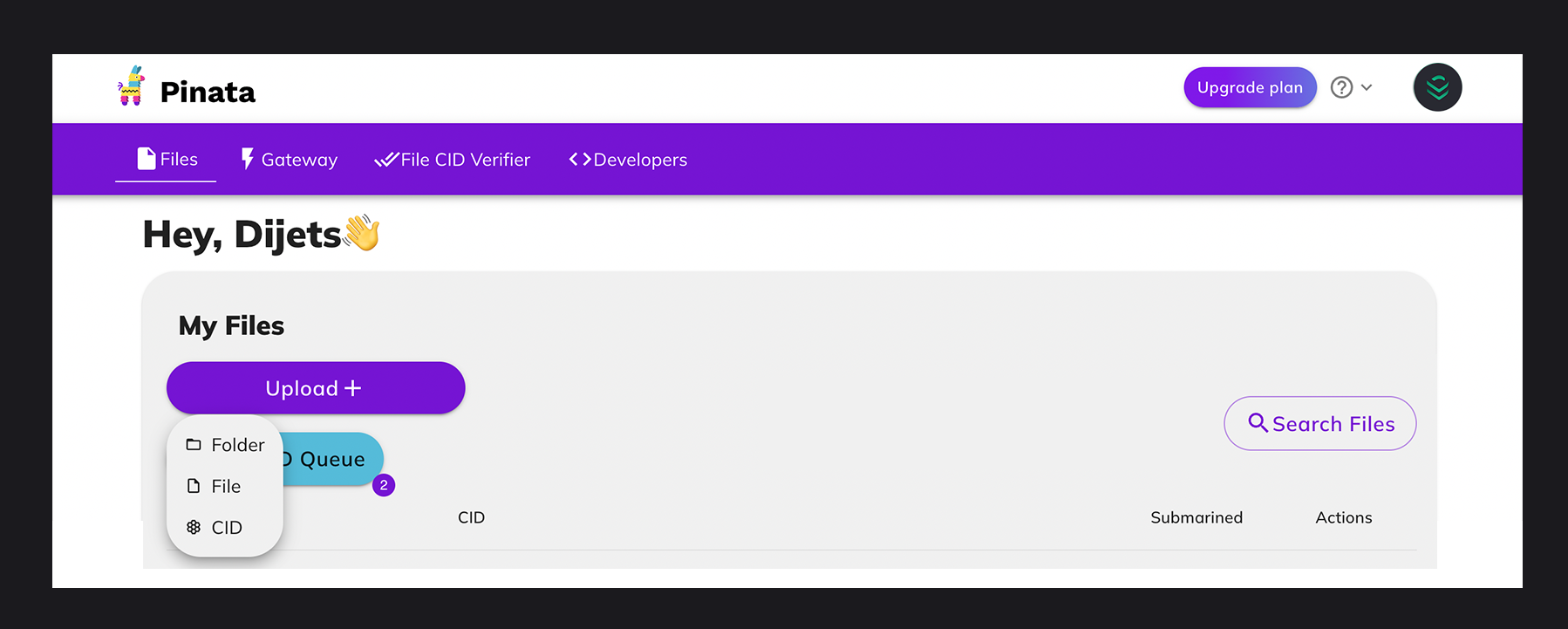Click the Queue badge showing 2

(x=384, y=485)
